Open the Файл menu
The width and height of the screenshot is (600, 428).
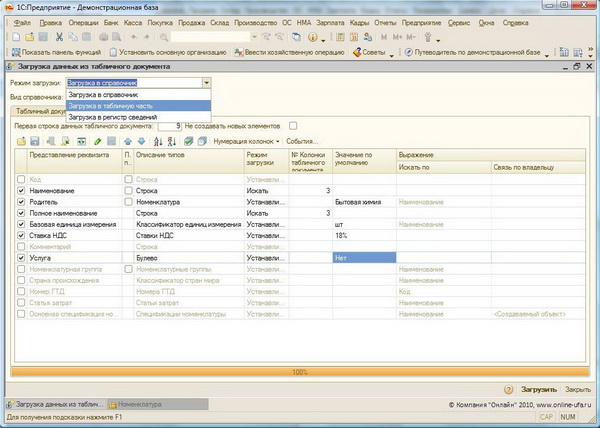[x=22, y=23]
